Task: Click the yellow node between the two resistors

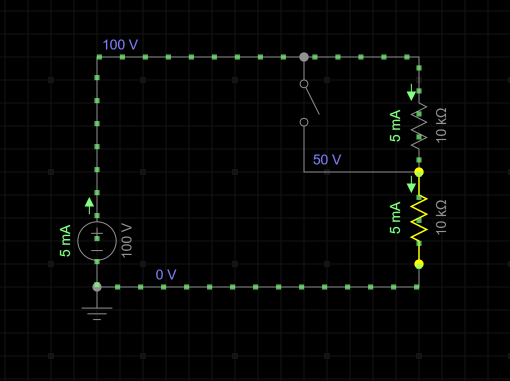Action: coord(419,172)
